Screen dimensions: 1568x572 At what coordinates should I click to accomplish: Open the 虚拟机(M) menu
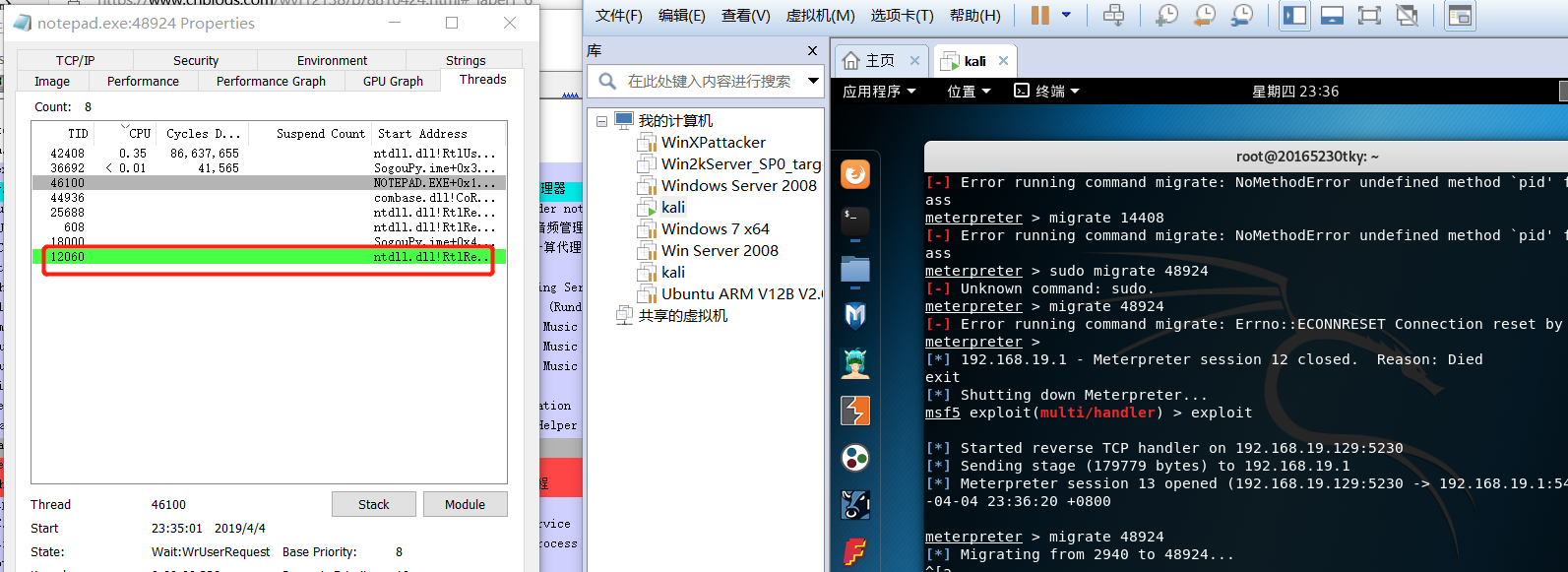pyautogui.click(x=820, y=16)
